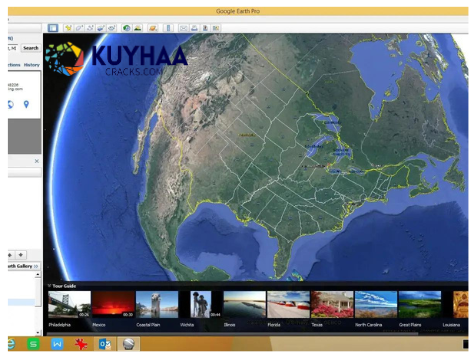Click the sidebar scrollbar up arrow
The width and height of the screenshot is (469, 361).
(38, 275)
